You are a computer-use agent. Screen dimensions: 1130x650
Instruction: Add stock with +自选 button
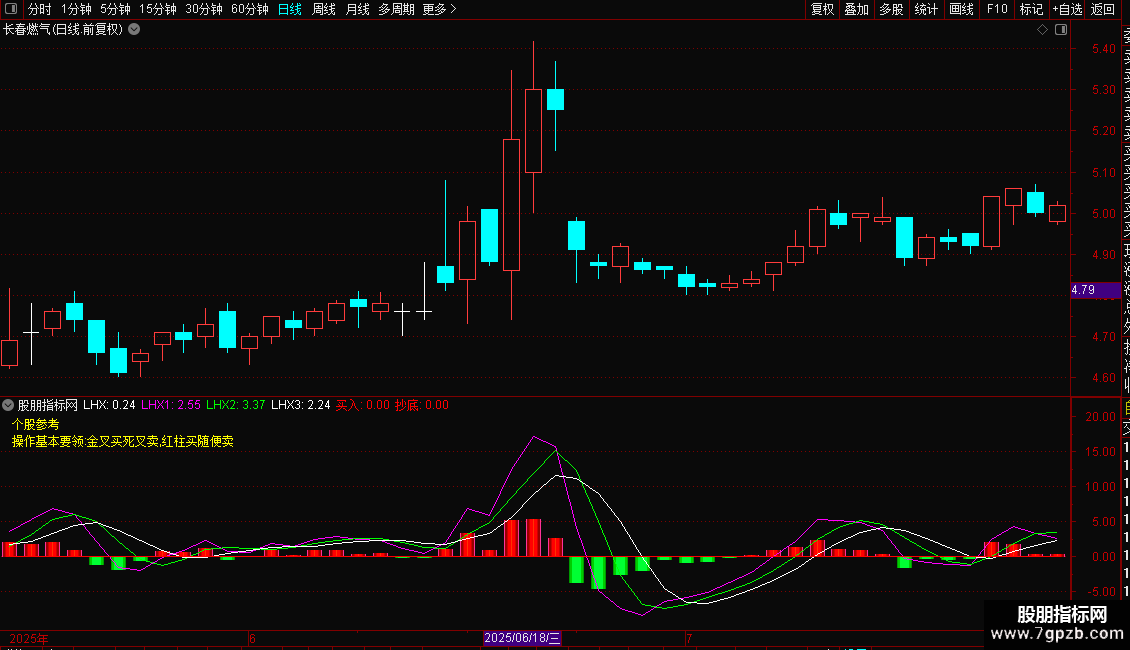[1067, 9]
